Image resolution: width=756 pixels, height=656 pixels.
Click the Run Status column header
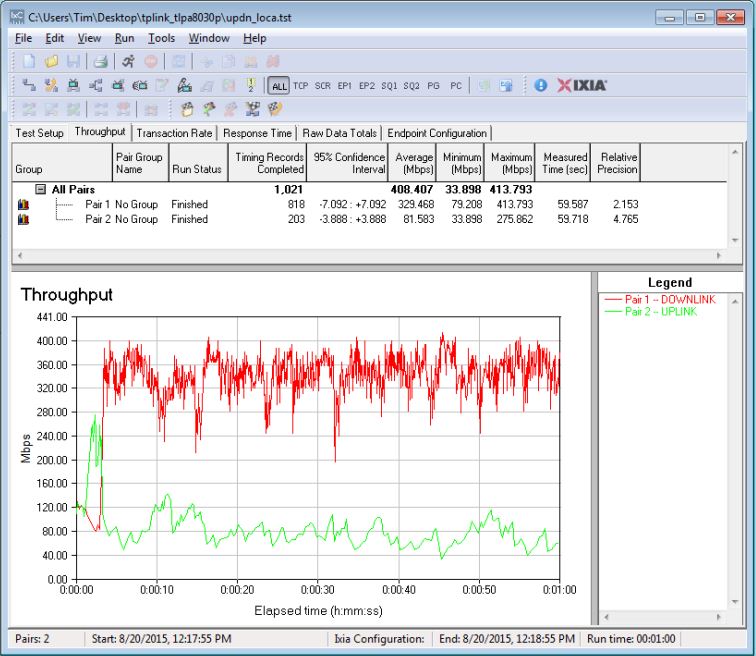click(198, 163)
